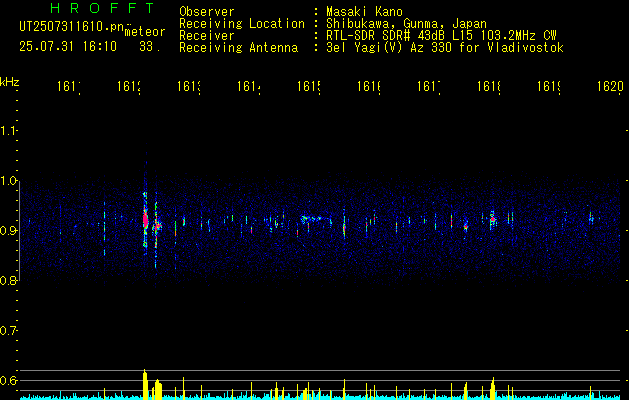Viewport: 629px width, 400px height.
Task: Click the file name UT2507311610.pn
Action: 72,27
